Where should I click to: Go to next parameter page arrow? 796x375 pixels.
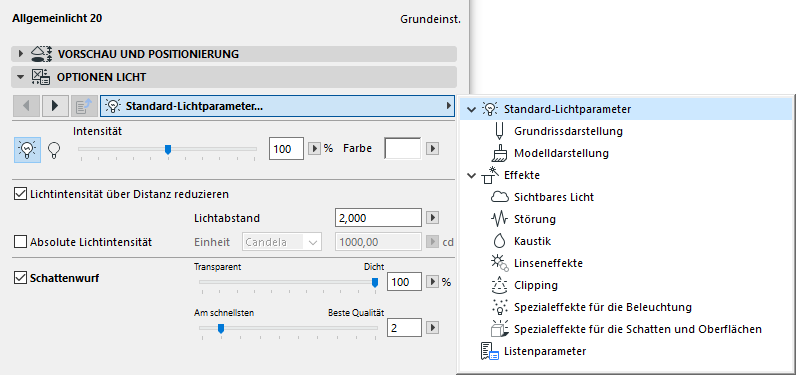(x=55, y=106)
